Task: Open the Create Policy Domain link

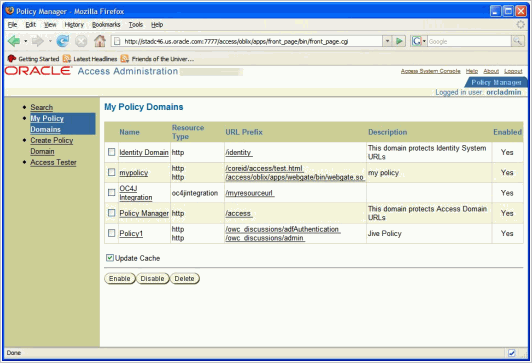Action: [52, 146]
